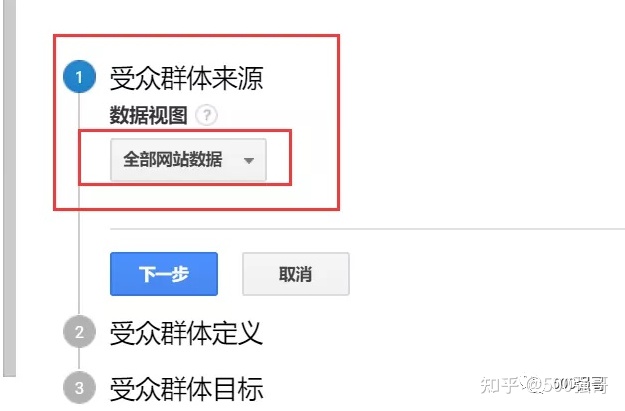Click the outer red highlight box border

pyautogui.click(x=196, y=36)
